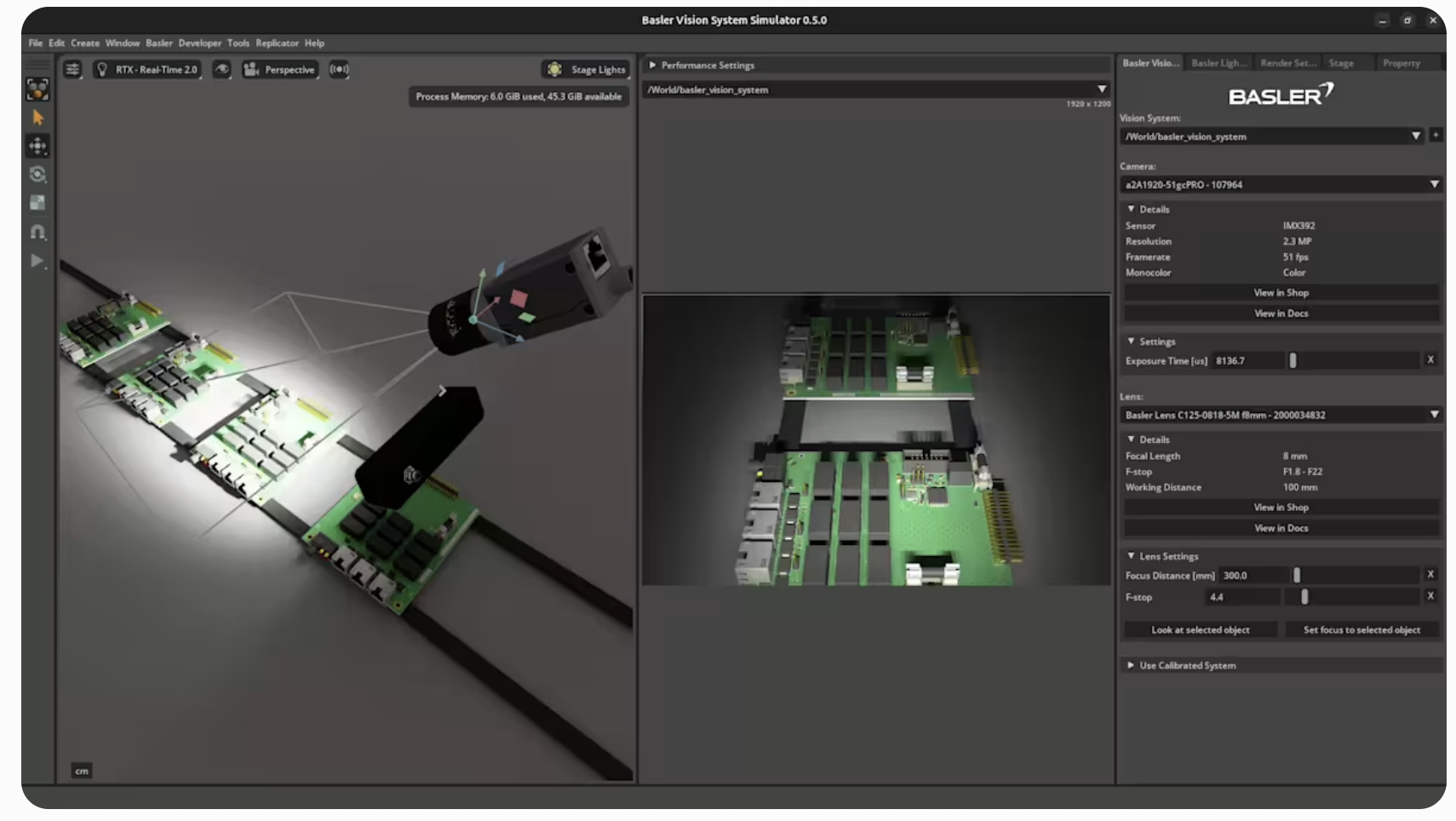
Task: Click View in Shop under lens details
Action: 1281,507
